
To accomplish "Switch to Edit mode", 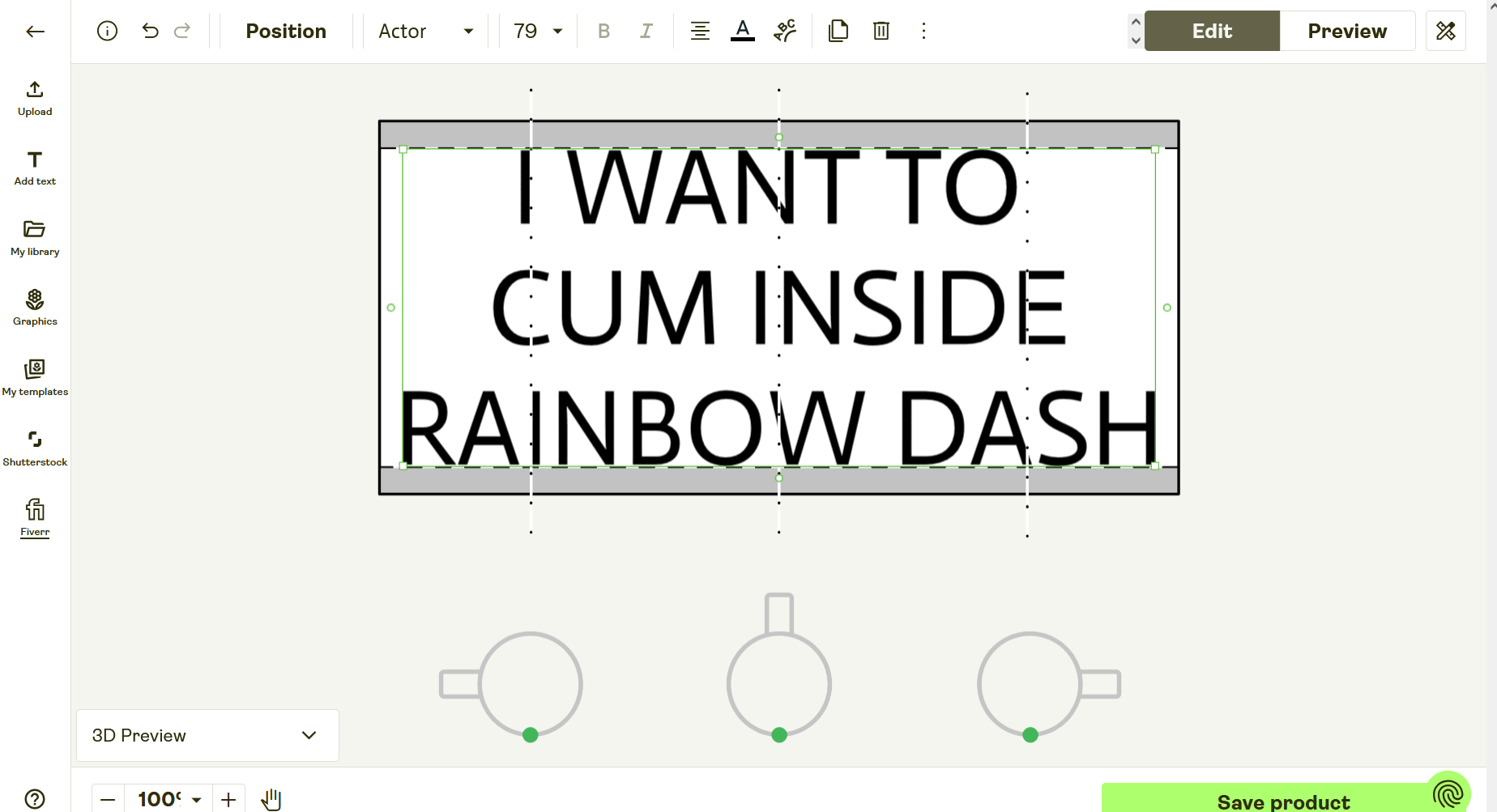I will [x=1212, y=31].
